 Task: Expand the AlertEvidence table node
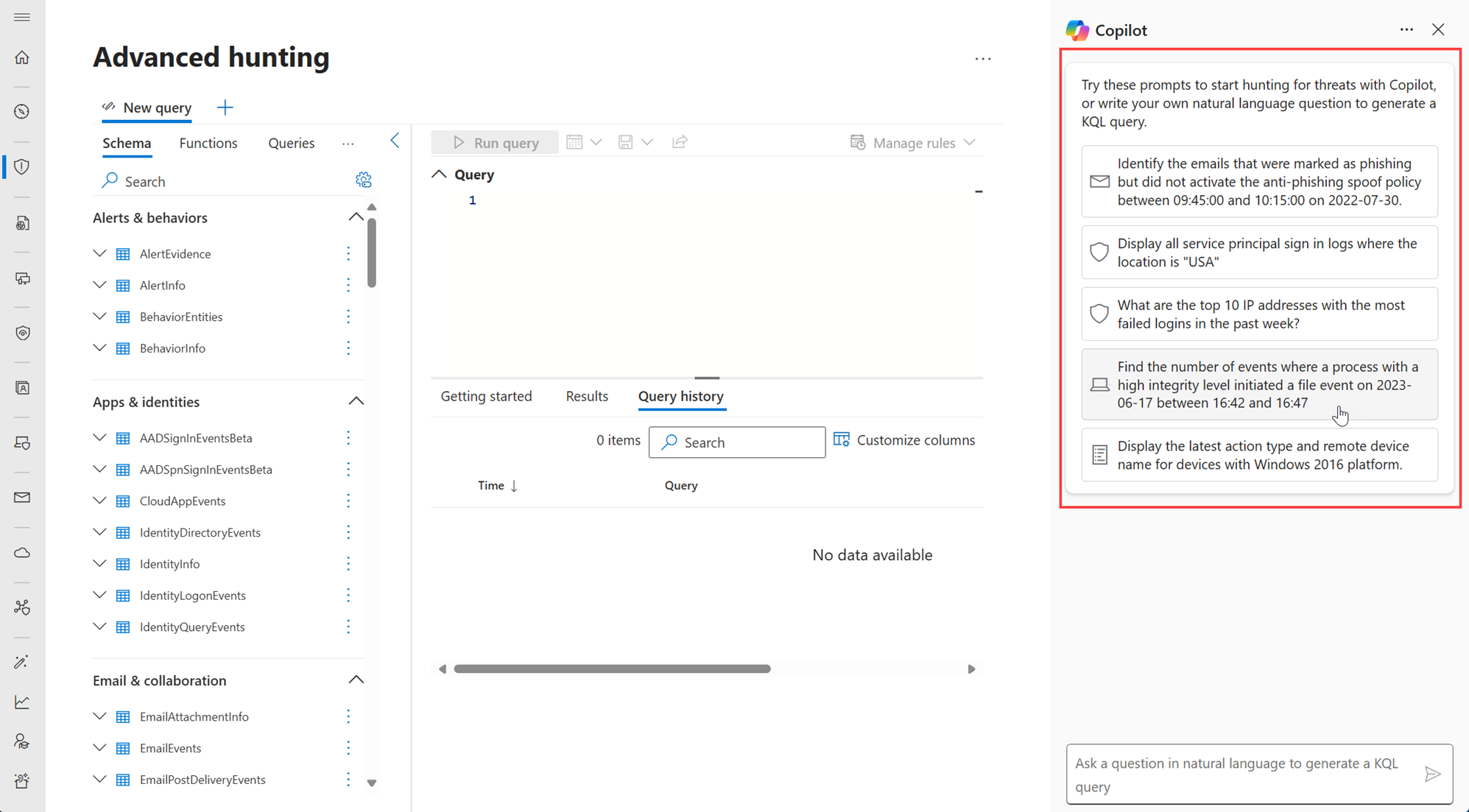point(99,253)
